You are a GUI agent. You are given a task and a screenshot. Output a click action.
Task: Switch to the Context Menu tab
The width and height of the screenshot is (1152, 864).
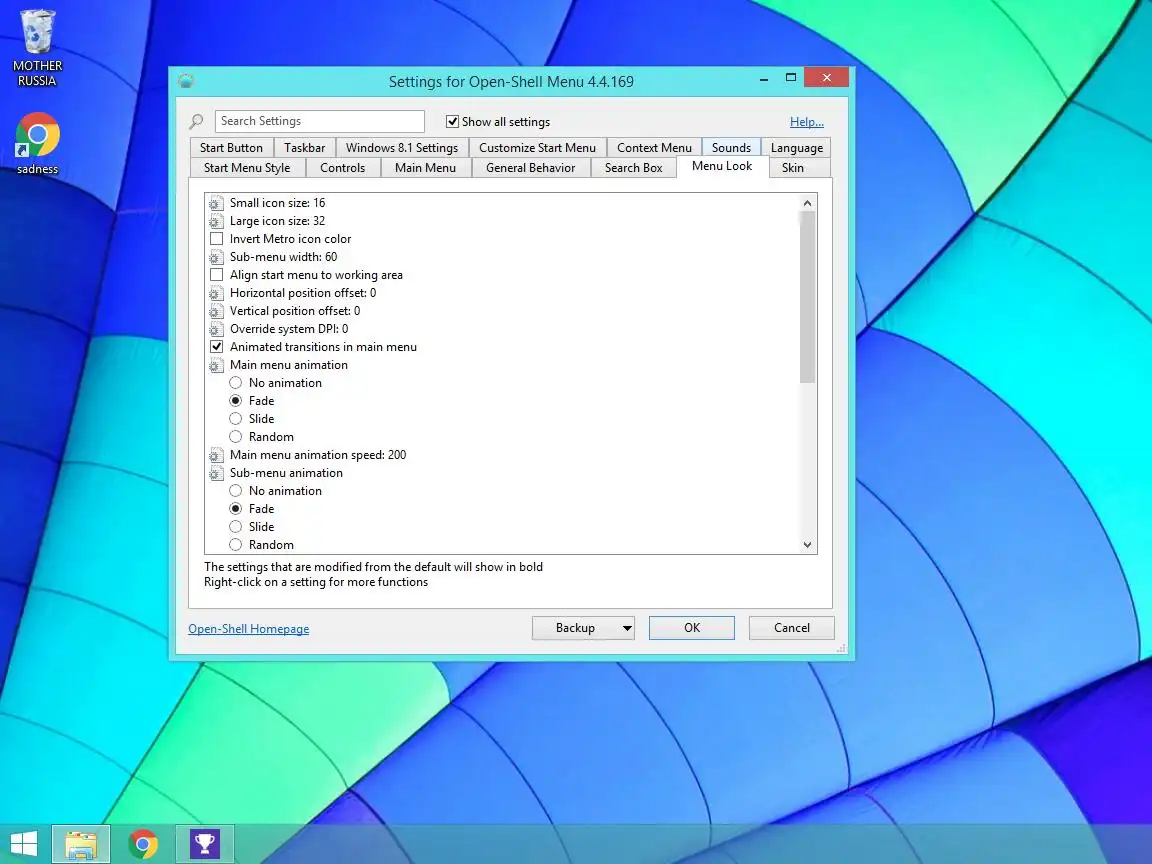[654, 148]
